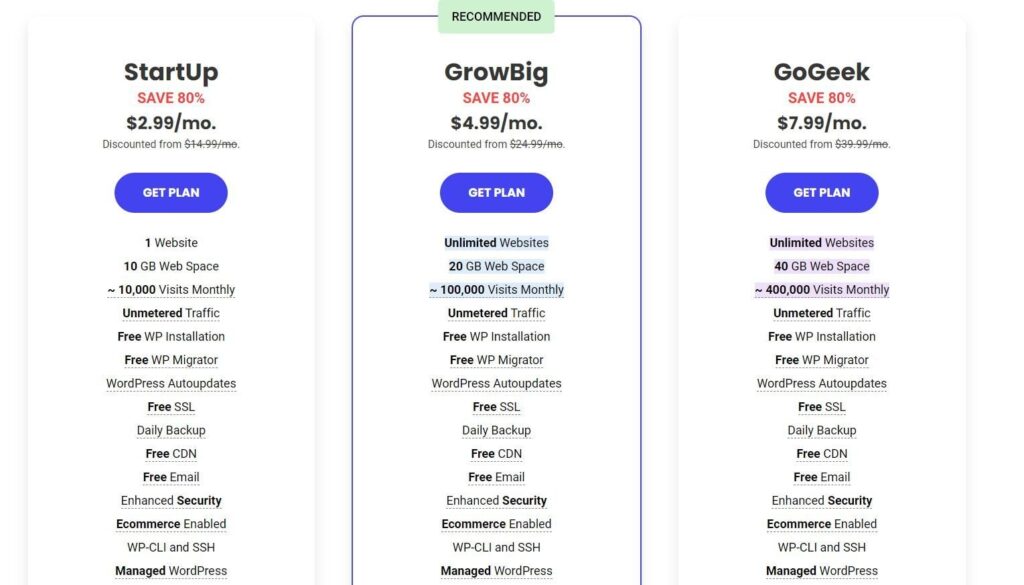Viewport: 1024px width, 585px height.
Task: Open 100,000 Visits Monthly link under GrowBig
Action: [x=496, y=289]
